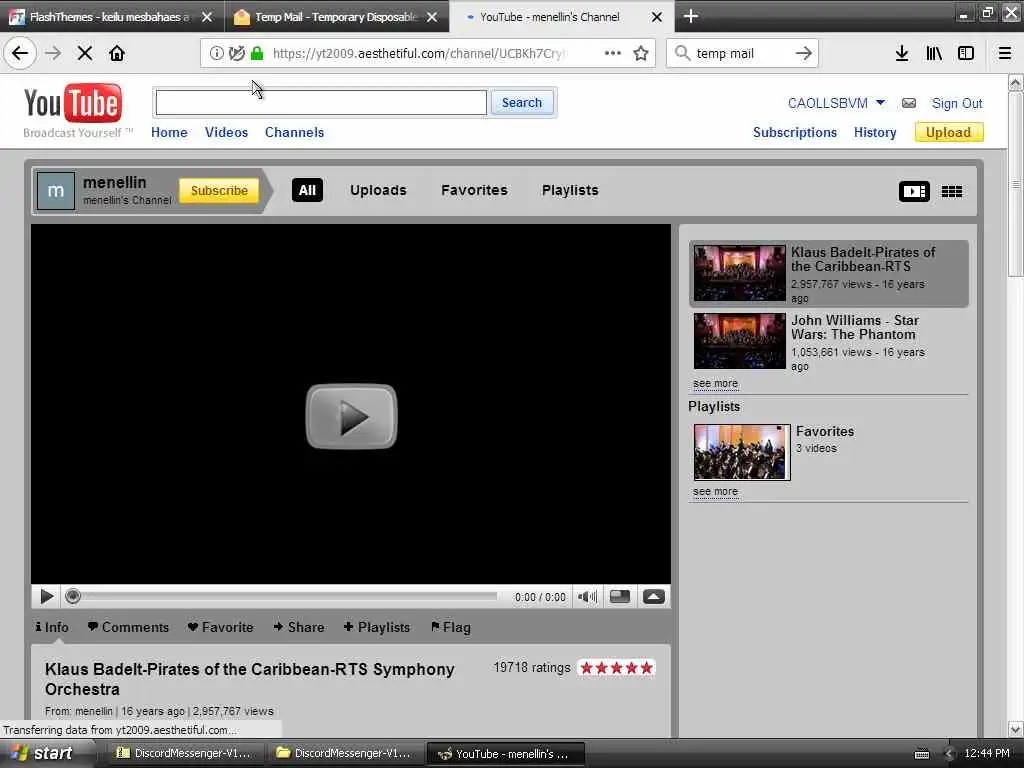Close the Temp Mail tab
The image size is (1024, 768).
pos(432,17)
